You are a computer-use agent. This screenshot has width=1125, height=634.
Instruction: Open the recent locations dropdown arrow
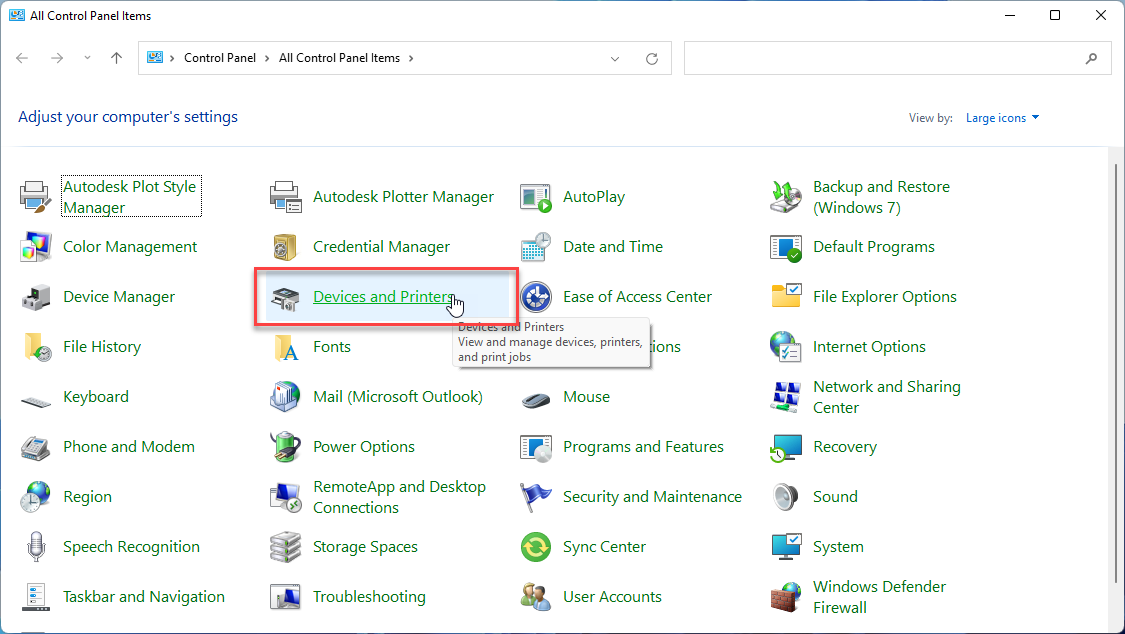pos(88,58)
